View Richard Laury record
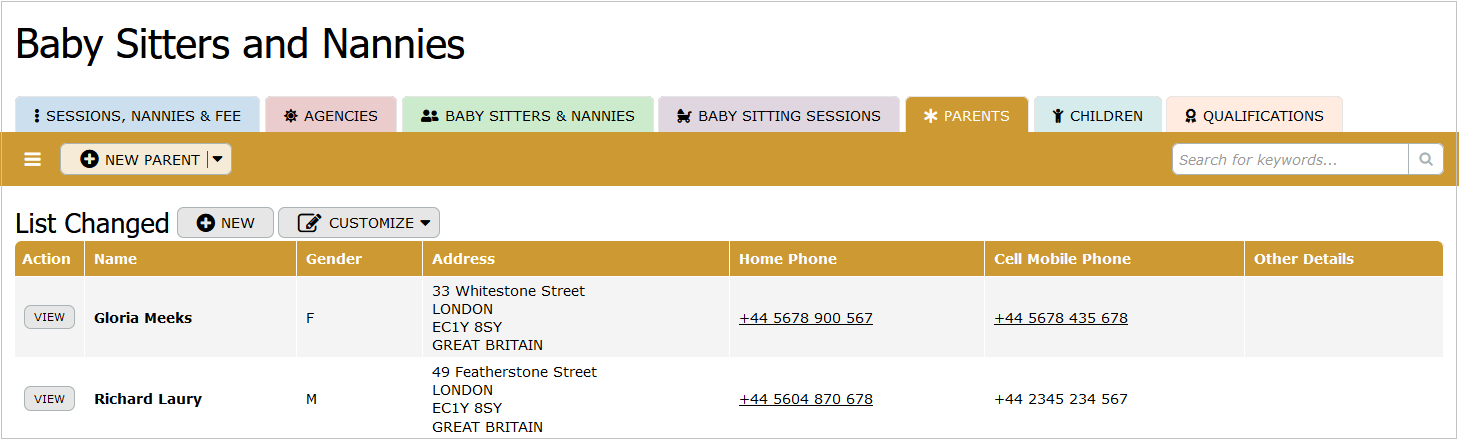The image size is (1459, 441). (49, 399)
